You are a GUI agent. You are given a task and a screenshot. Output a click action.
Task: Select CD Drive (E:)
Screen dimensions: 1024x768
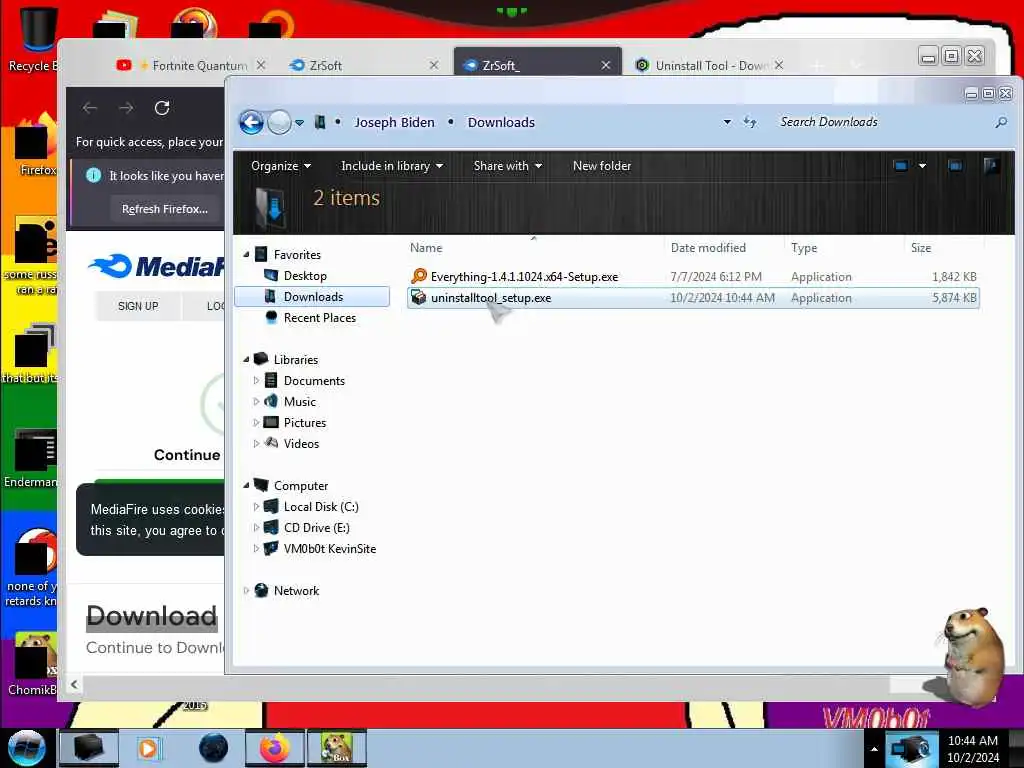point(316,527)
